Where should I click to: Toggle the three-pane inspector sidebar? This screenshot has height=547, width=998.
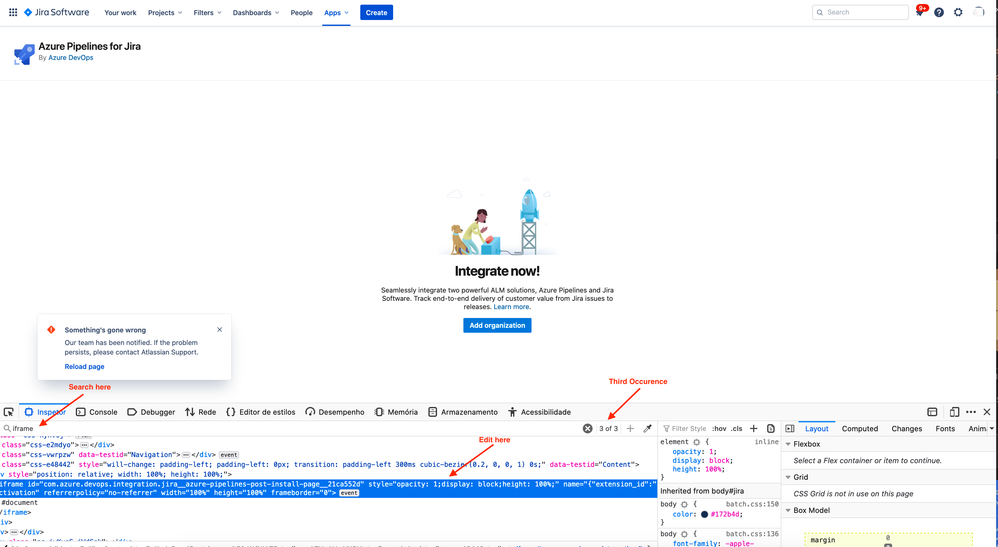coord(790,429)
